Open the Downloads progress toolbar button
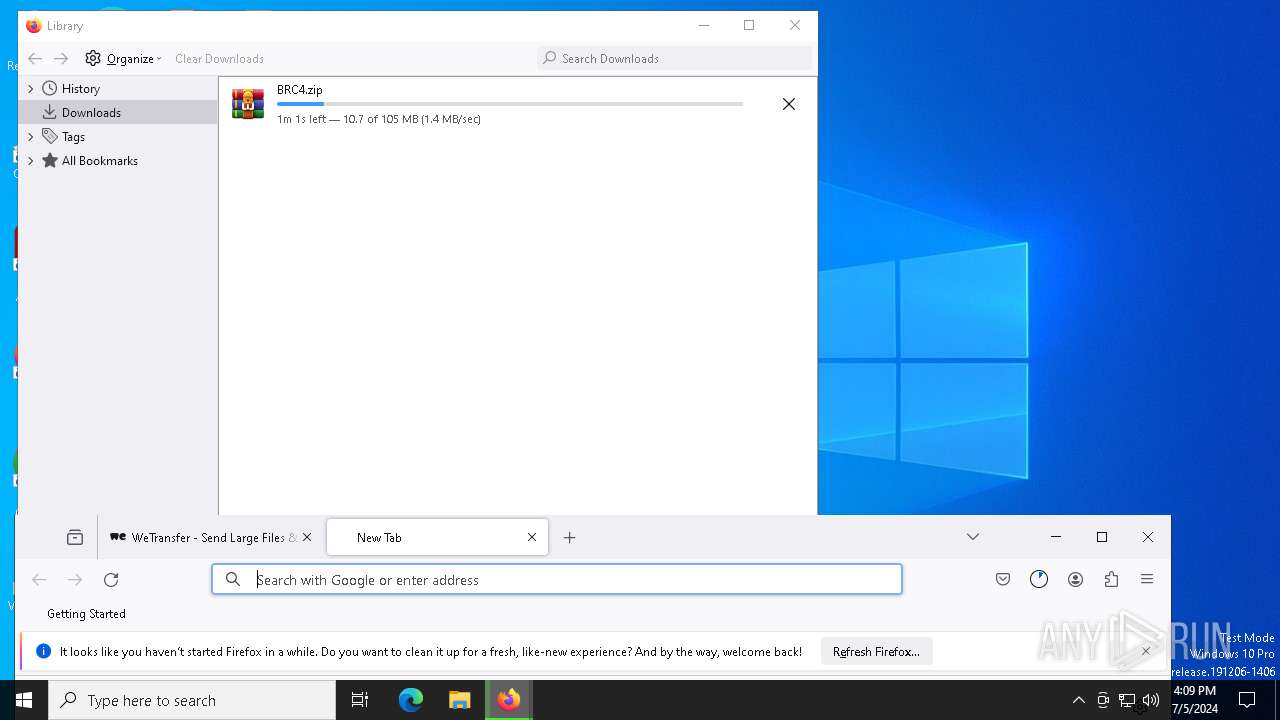The height and width of the screenshot is (720, 1280). (1039, 579)
